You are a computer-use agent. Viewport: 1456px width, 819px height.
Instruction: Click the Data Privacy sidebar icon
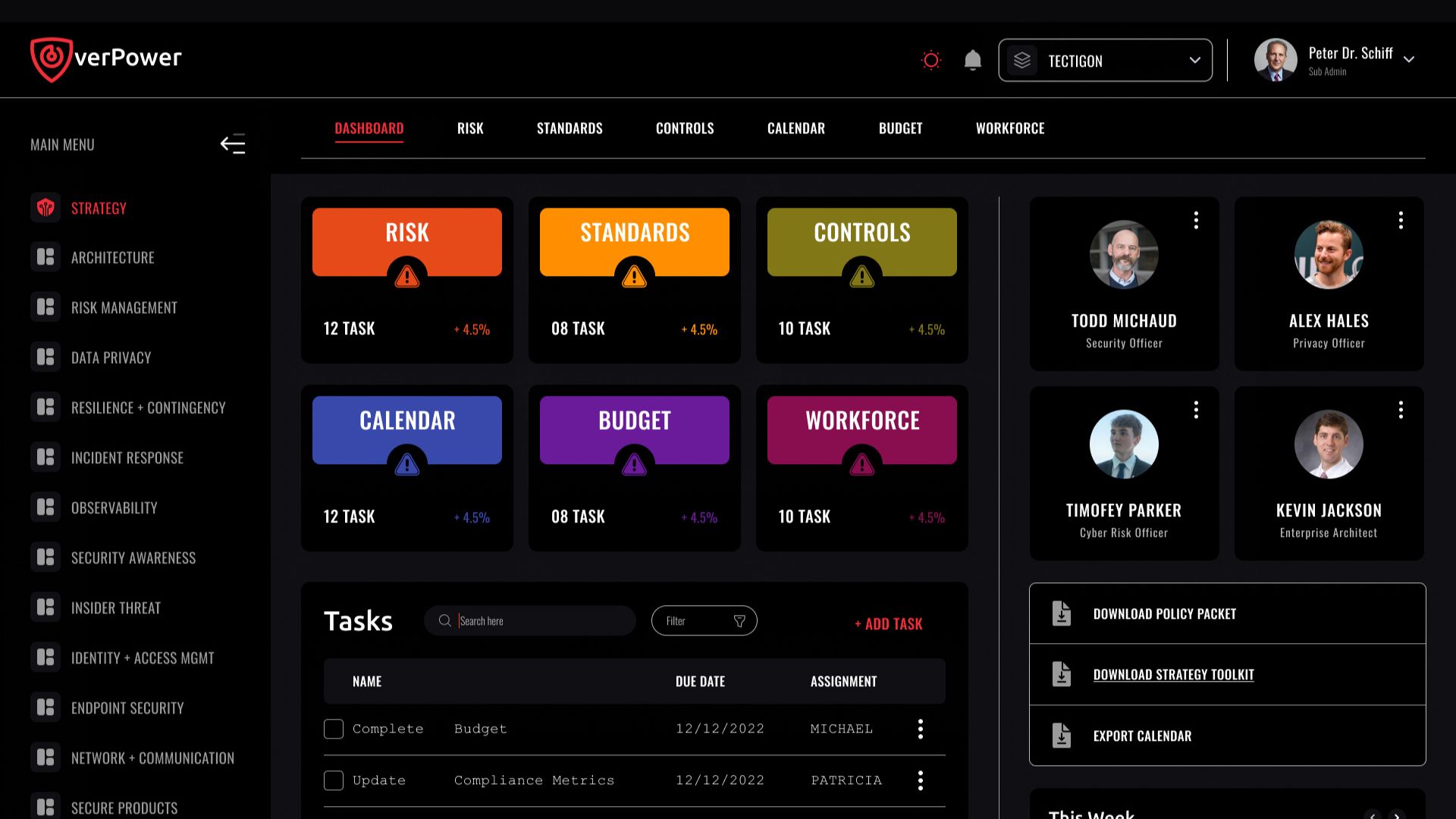(45, 357)
